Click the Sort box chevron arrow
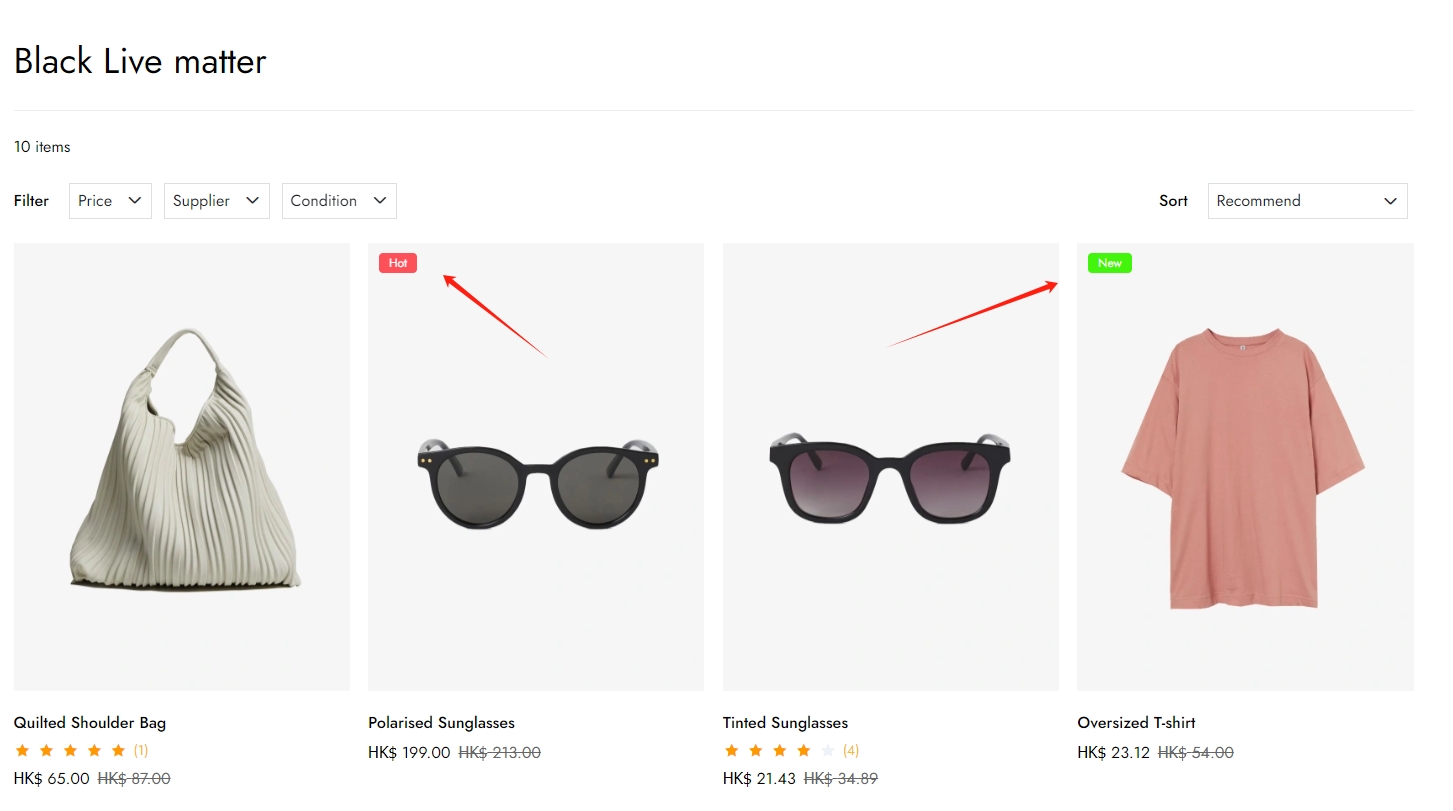This screenshot has width=1453, height=811. (1390, 201)
